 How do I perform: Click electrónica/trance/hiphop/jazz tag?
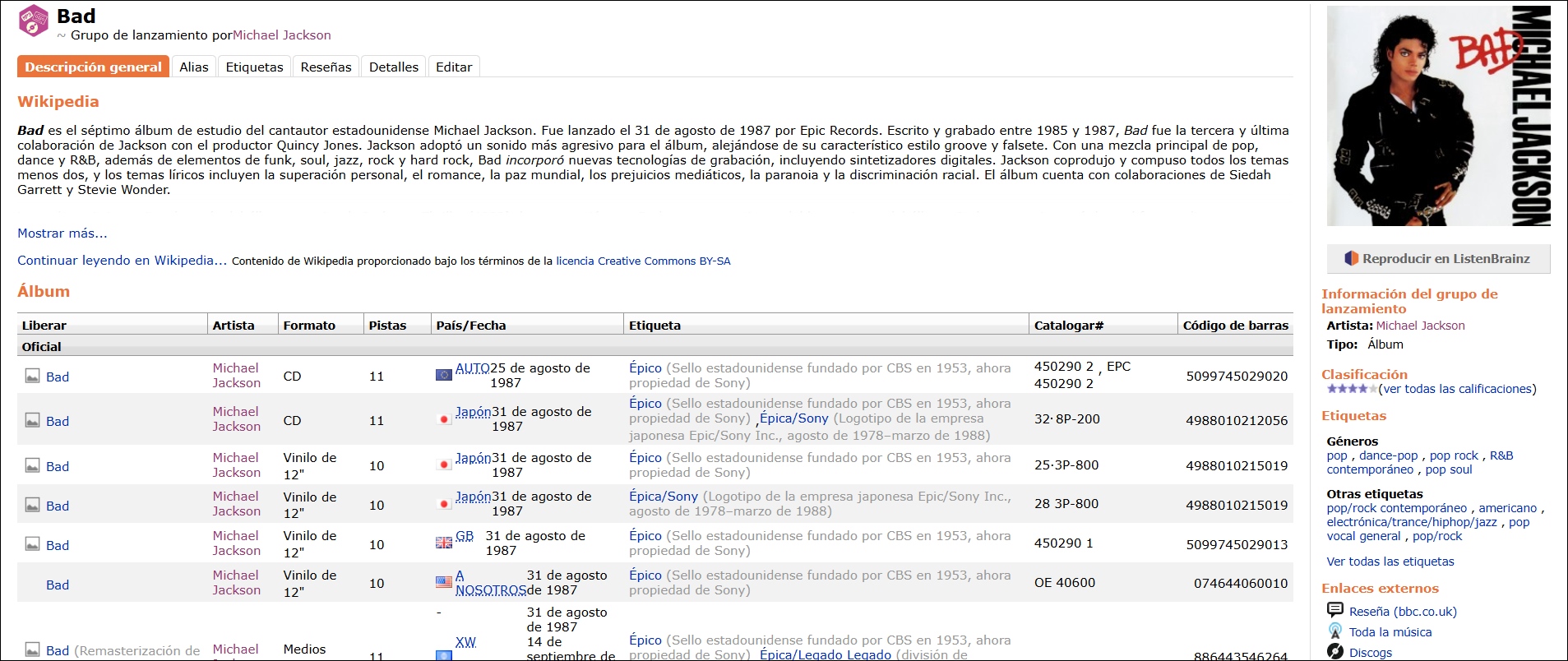click(x=1412, y=522)
